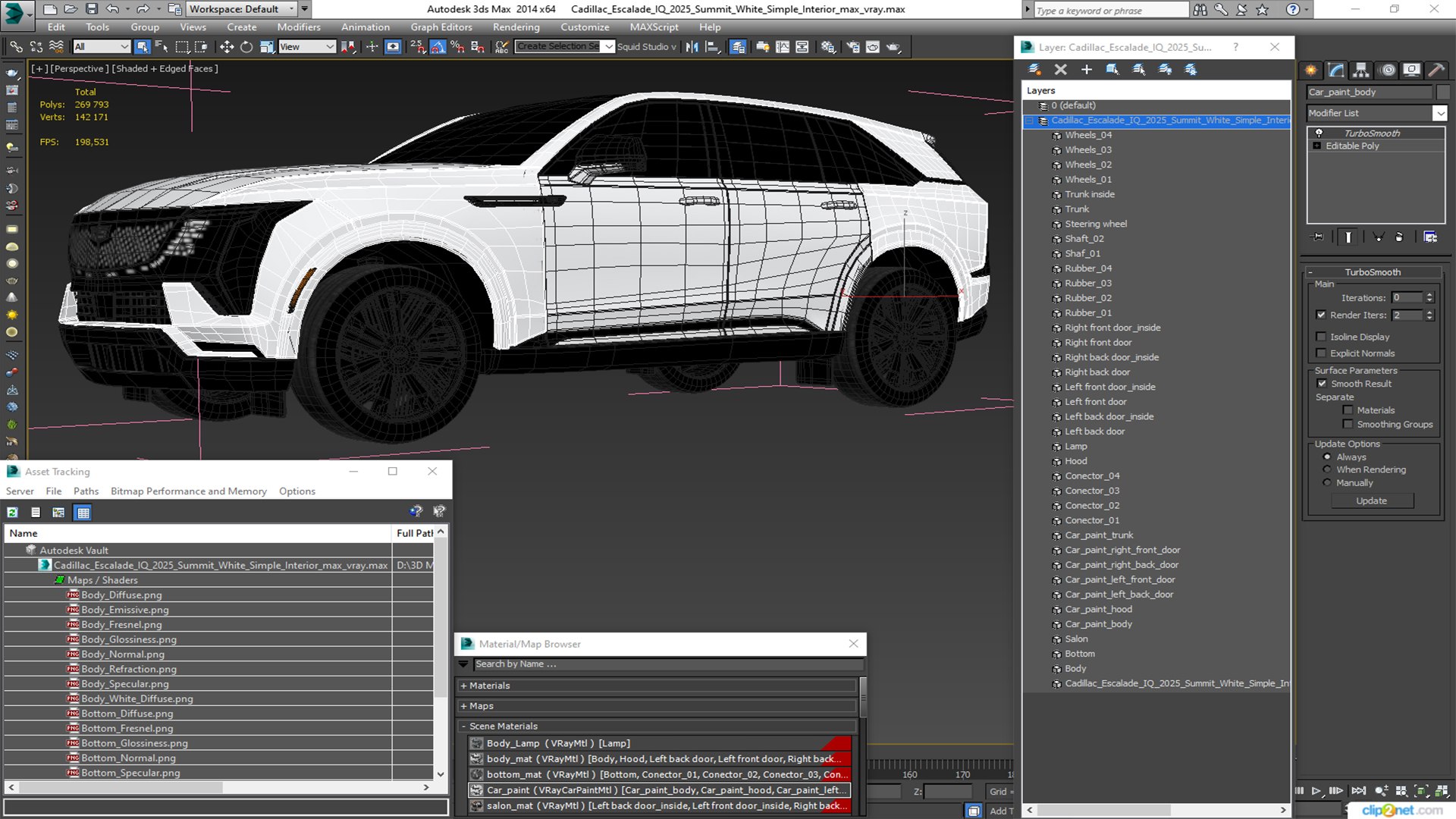Switch Asset Tracking to table view
Screen dimensions: 1456x819
(x=83, y=513)
